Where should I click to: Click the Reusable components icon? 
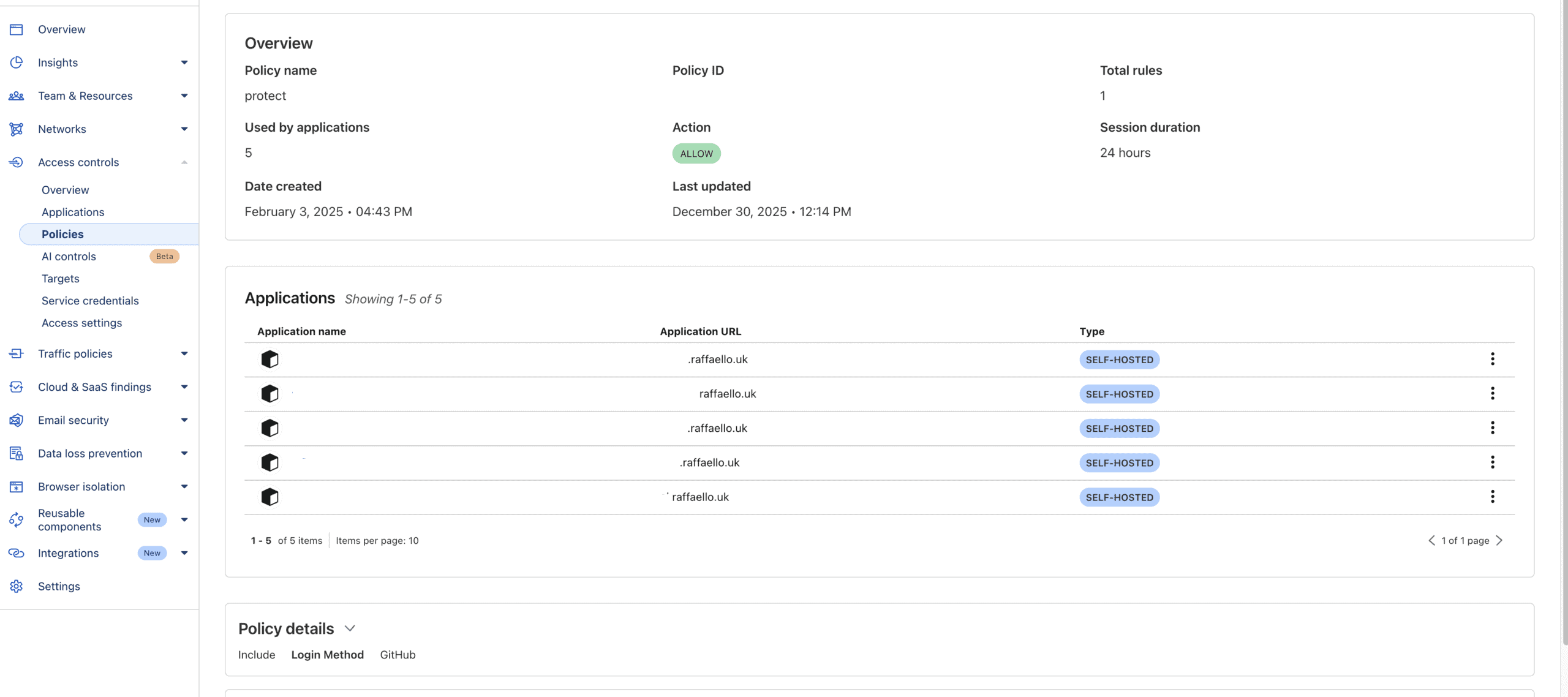click(17, 520)
